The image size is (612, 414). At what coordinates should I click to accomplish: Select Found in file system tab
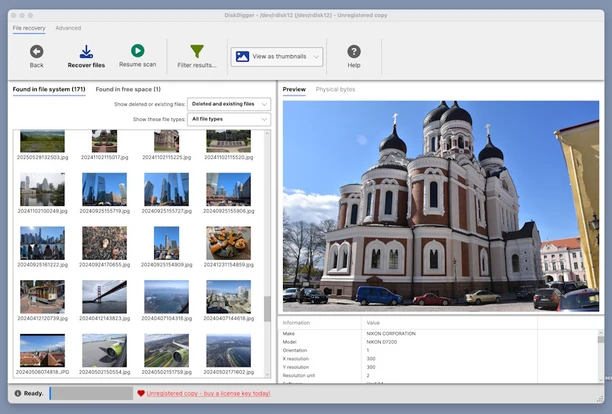(x=48, y=90)
